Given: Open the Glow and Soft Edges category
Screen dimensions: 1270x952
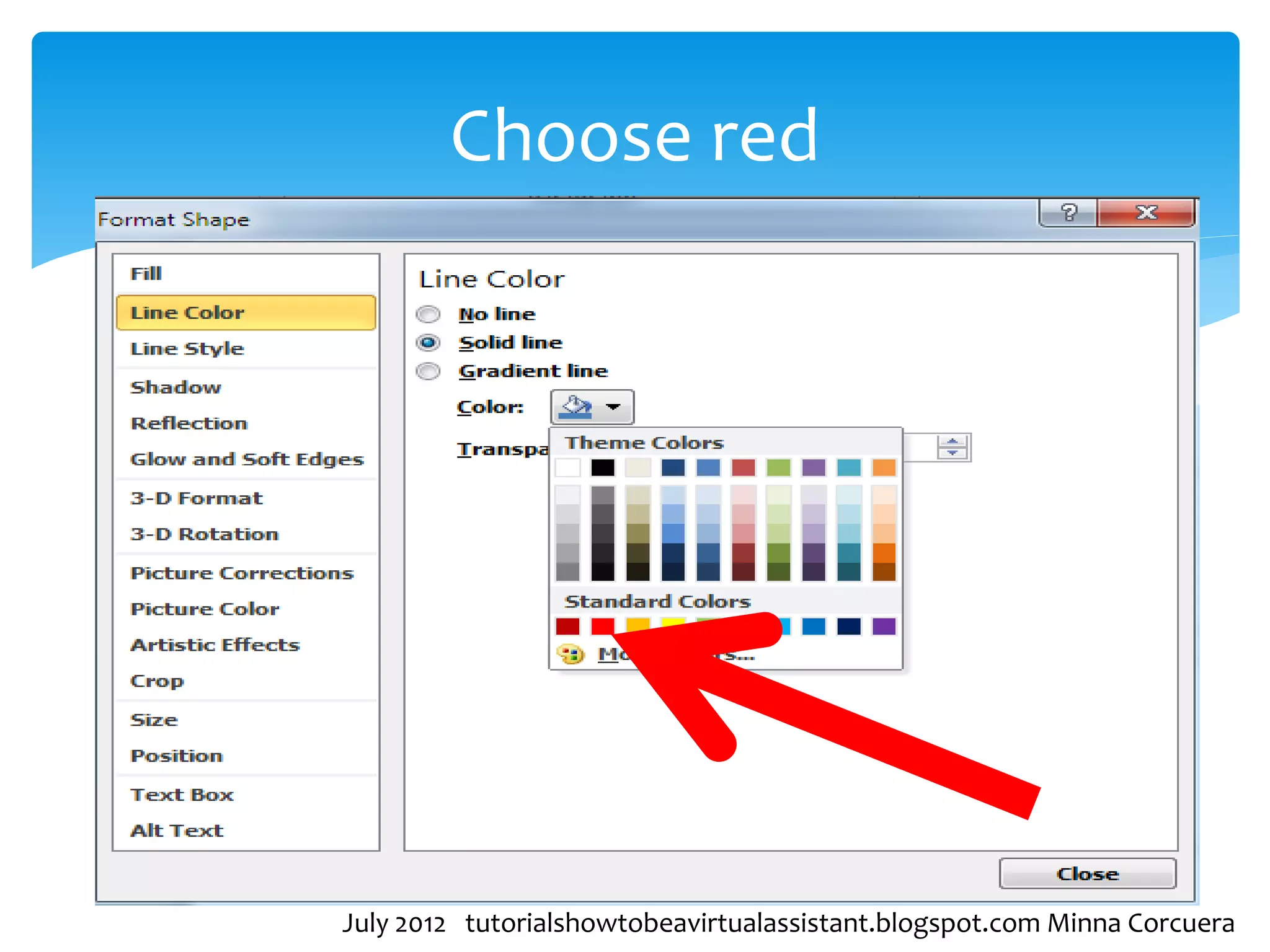Looking at the screenshot, I should (x=247, y=459).
